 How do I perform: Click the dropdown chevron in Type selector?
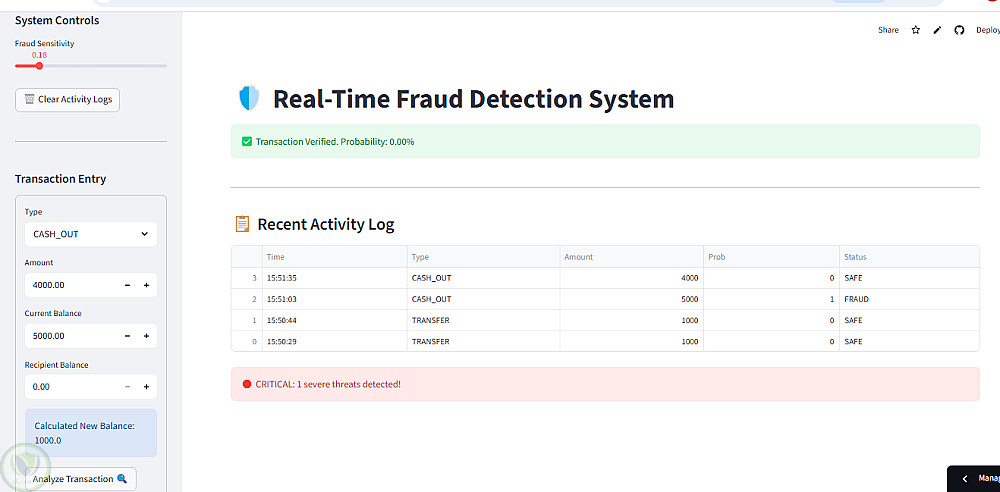click(144, 234)
